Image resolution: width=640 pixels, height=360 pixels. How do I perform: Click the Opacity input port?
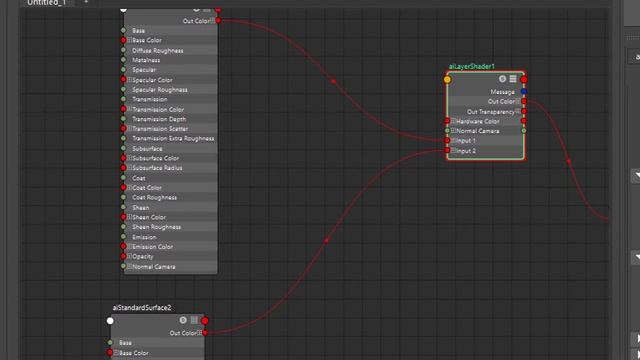[x=123, y=256]
